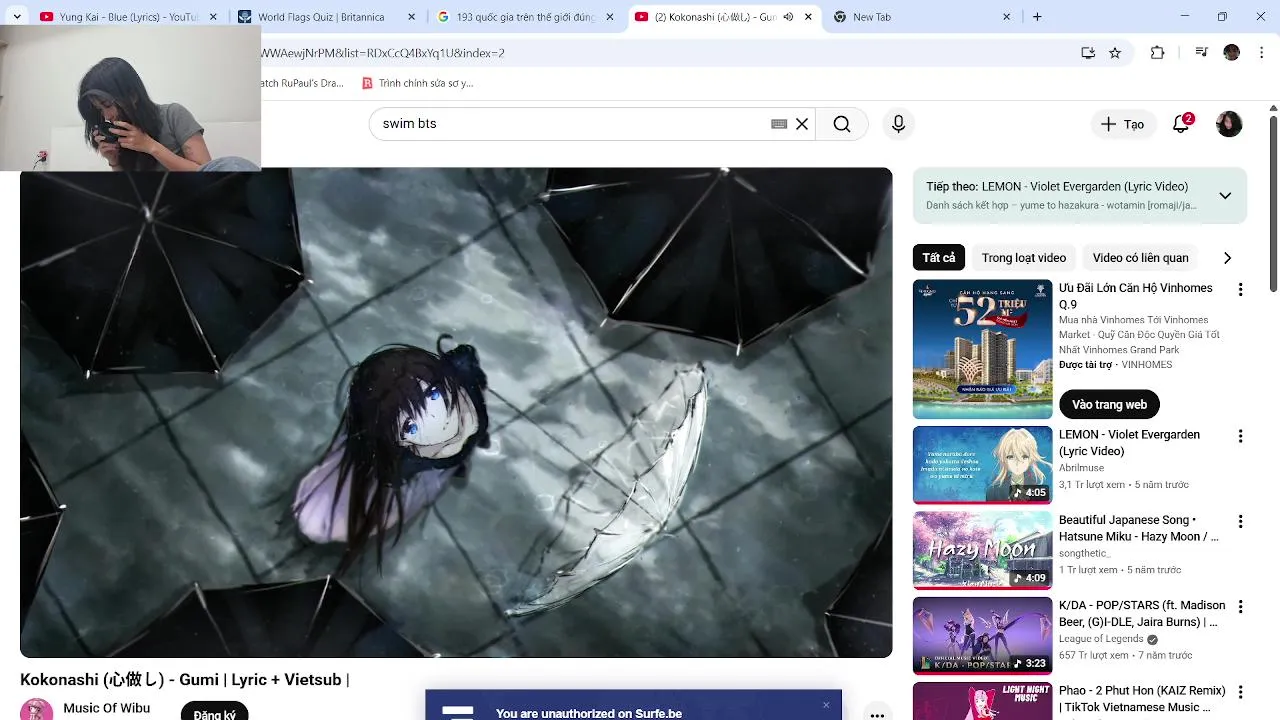
Task: Open options for LEMON Violet Evergarden video
Action: (x=1240, y=437)
